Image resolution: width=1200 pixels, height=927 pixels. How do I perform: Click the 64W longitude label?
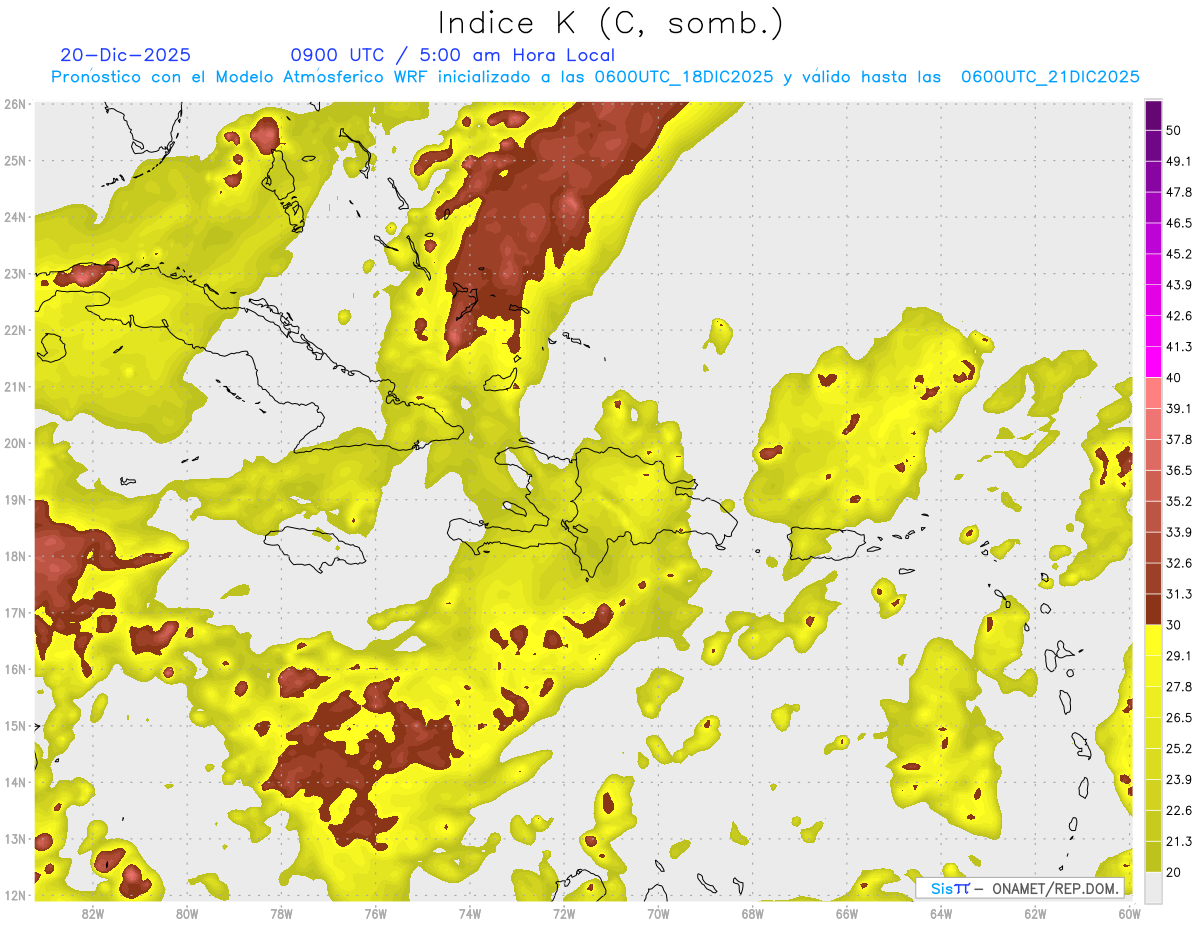pos(941,913)
